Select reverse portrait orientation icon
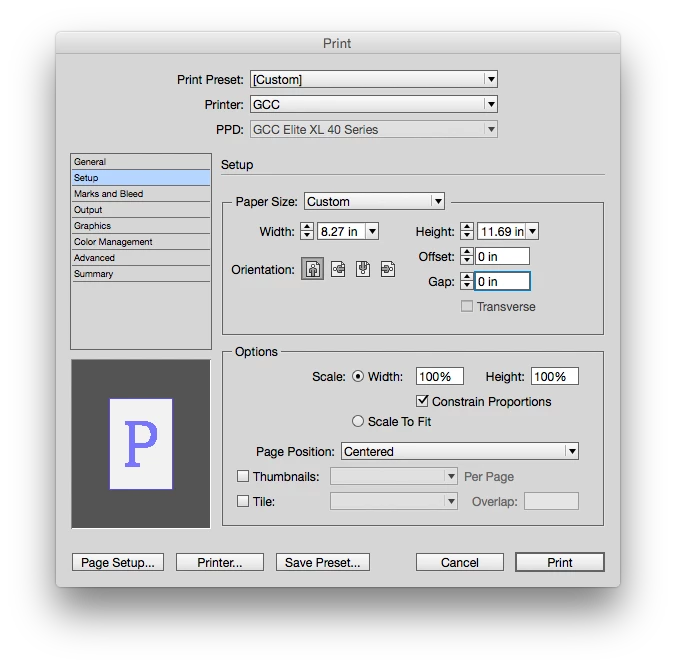The image size is (676, 667). pyautogui.click(x=363, y=269)
